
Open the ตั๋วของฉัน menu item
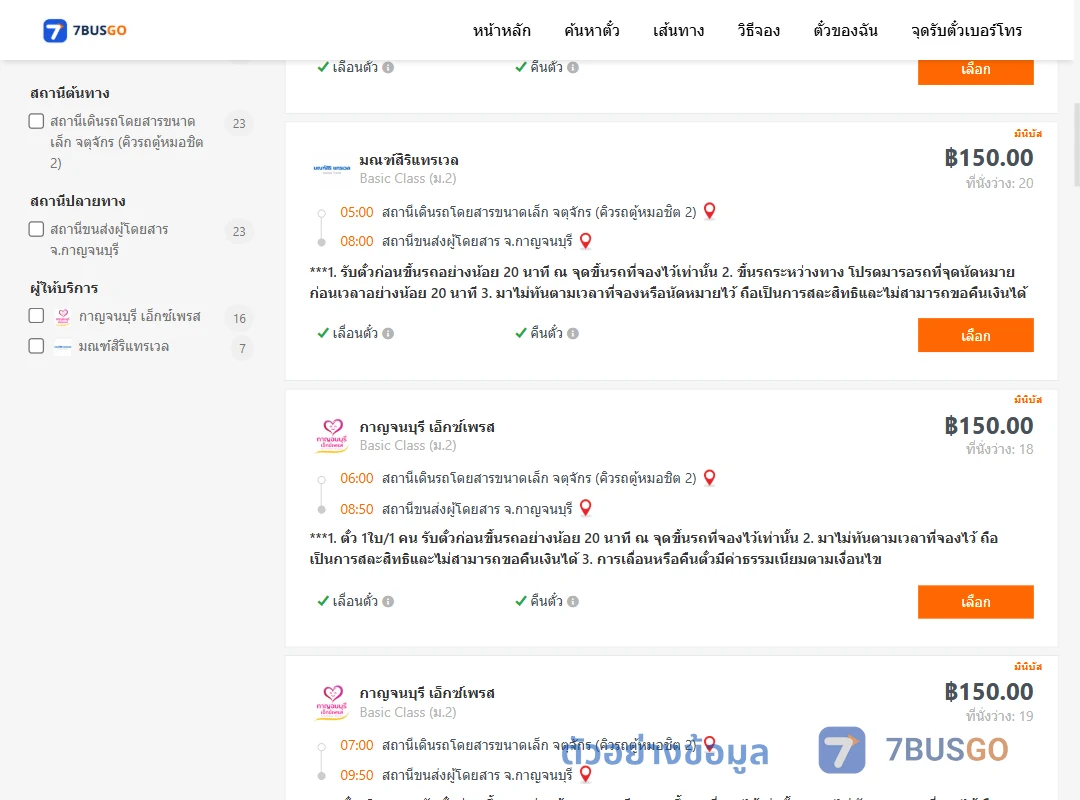tap(845, 30)
